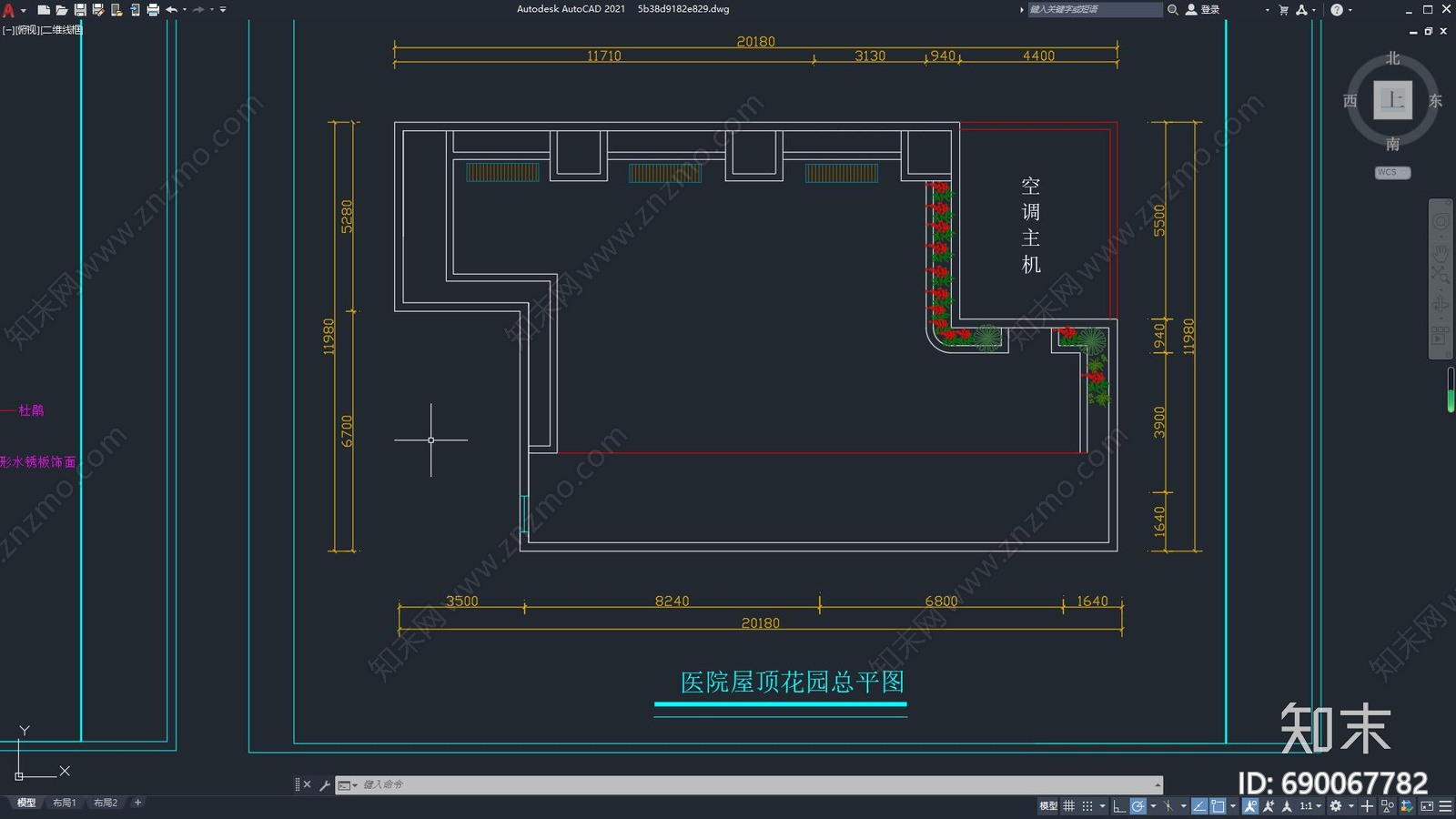The height and width of the screenshot is (819, 1456).
Task: Click Save to Web & Mobile icon
Action: 135,9
